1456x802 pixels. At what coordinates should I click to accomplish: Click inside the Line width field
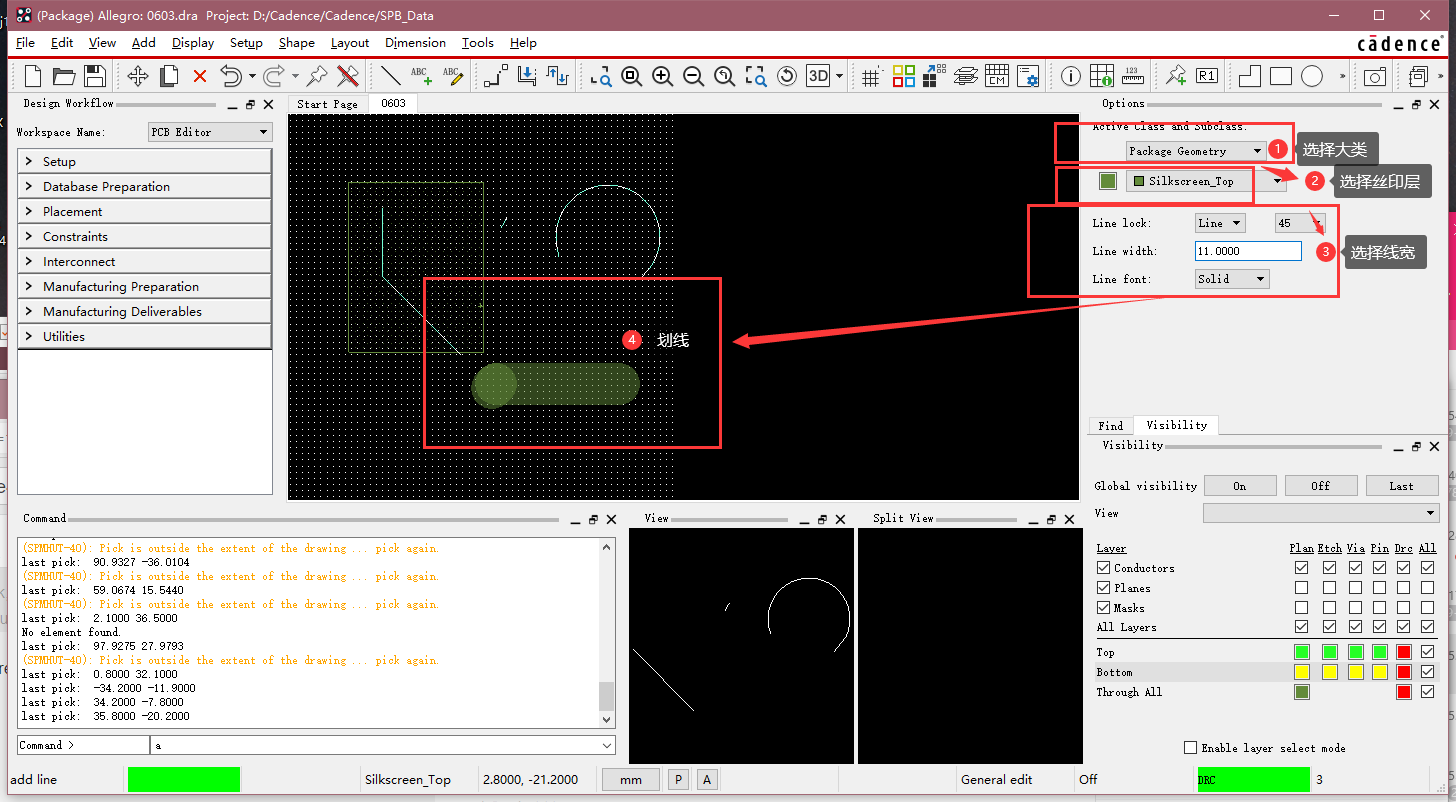1247,251
